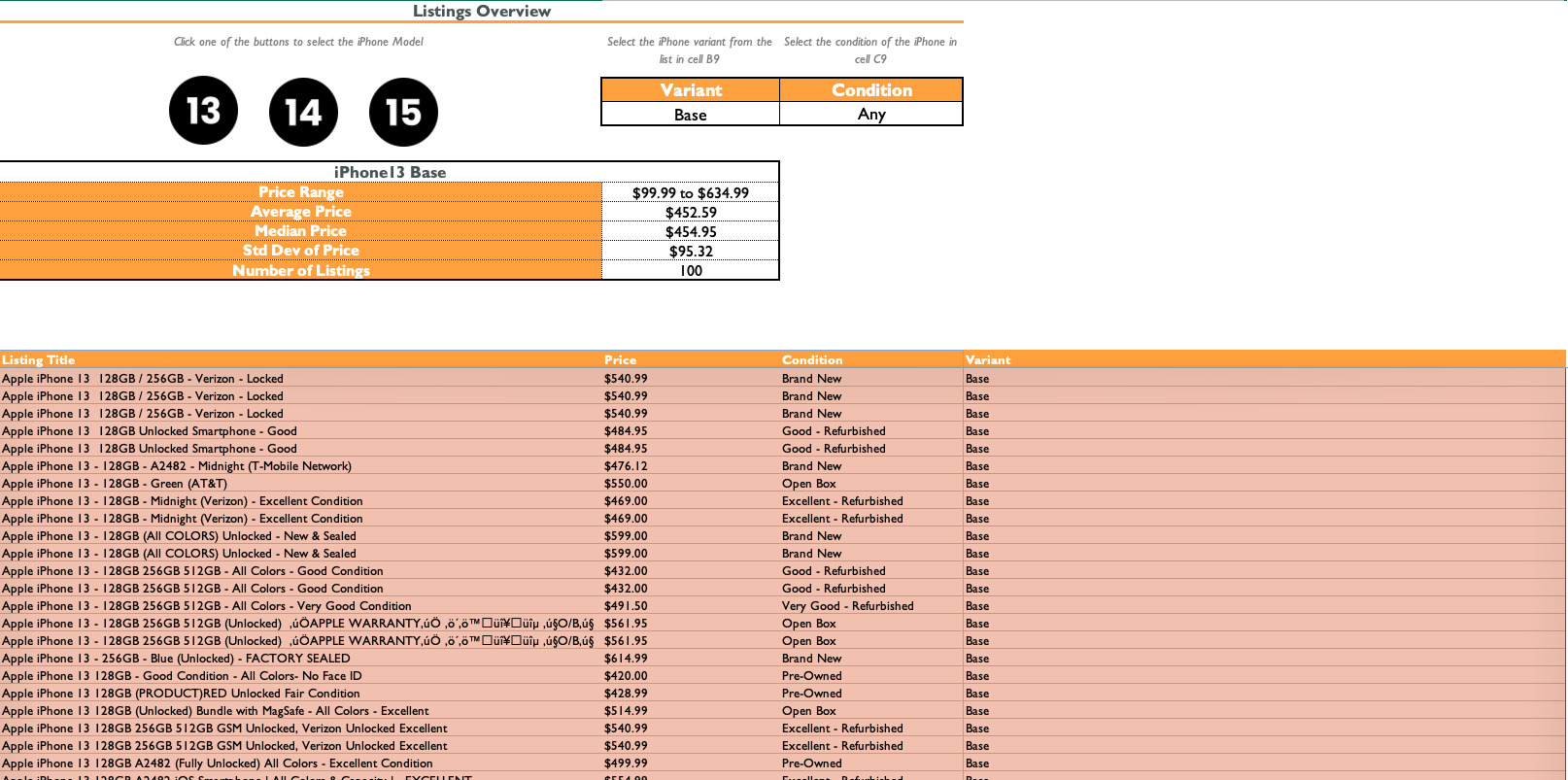Select the Green (AT&T) listing title
Image resolution: width=1568 pixels, height=780 pixels.
click(x=115, y=484)
